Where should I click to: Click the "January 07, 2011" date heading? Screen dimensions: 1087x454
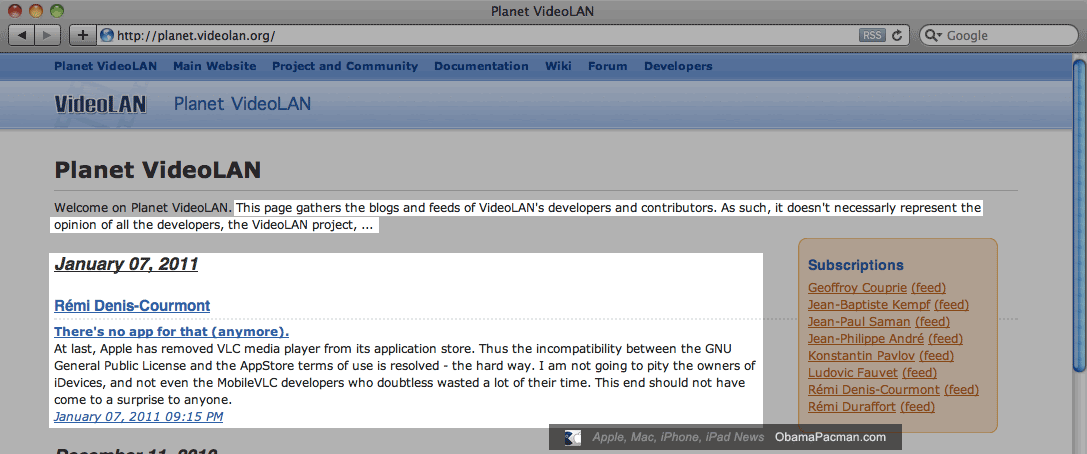[126, 264]
